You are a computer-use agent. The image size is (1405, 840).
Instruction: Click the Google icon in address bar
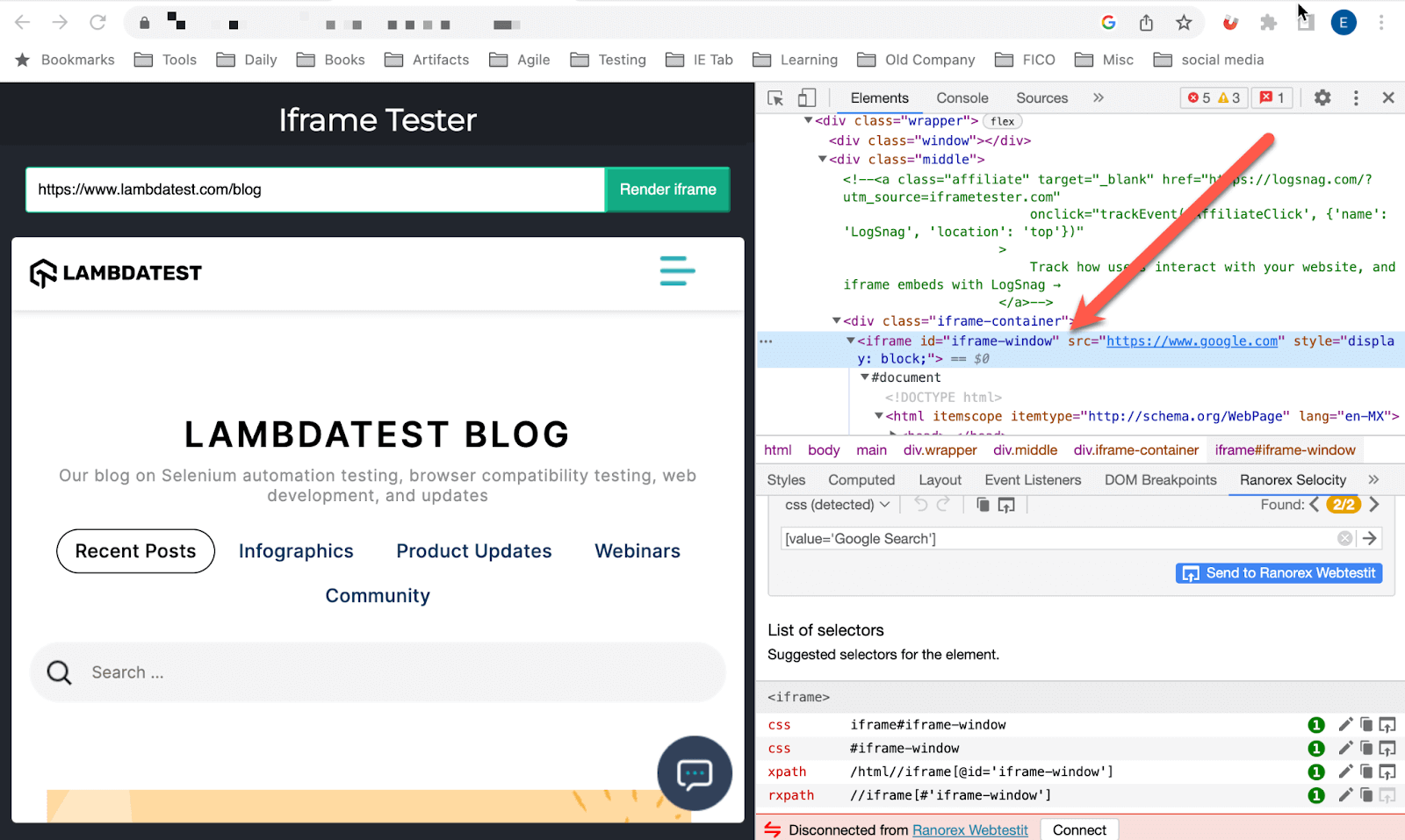pos(1108,23)
